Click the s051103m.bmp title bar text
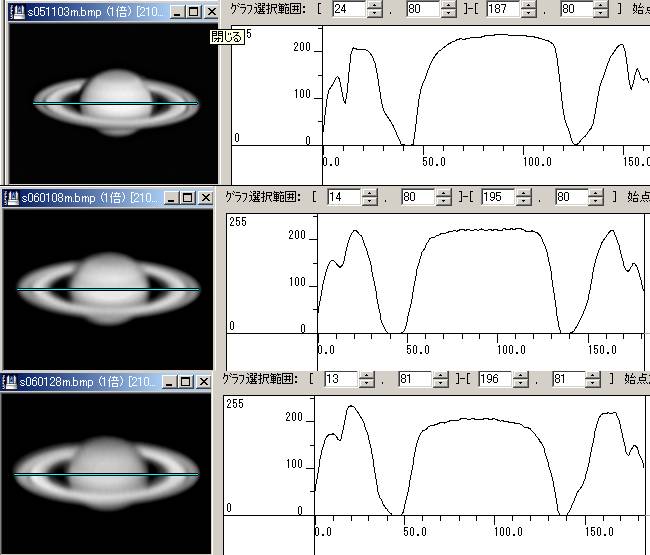The image size is (650, 555). pyautogui.click(x=95, y=12)
